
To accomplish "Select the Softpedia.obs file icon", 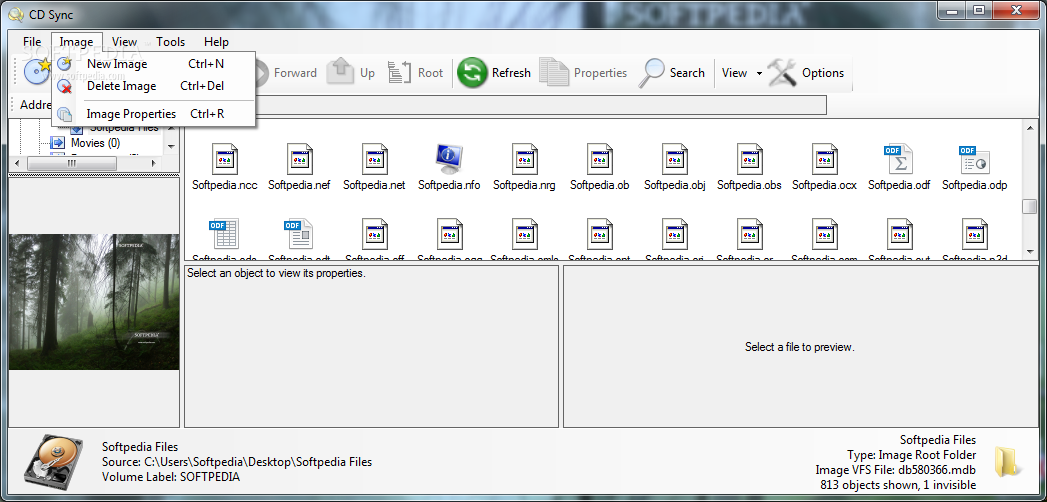I will (x=749, y=159).
